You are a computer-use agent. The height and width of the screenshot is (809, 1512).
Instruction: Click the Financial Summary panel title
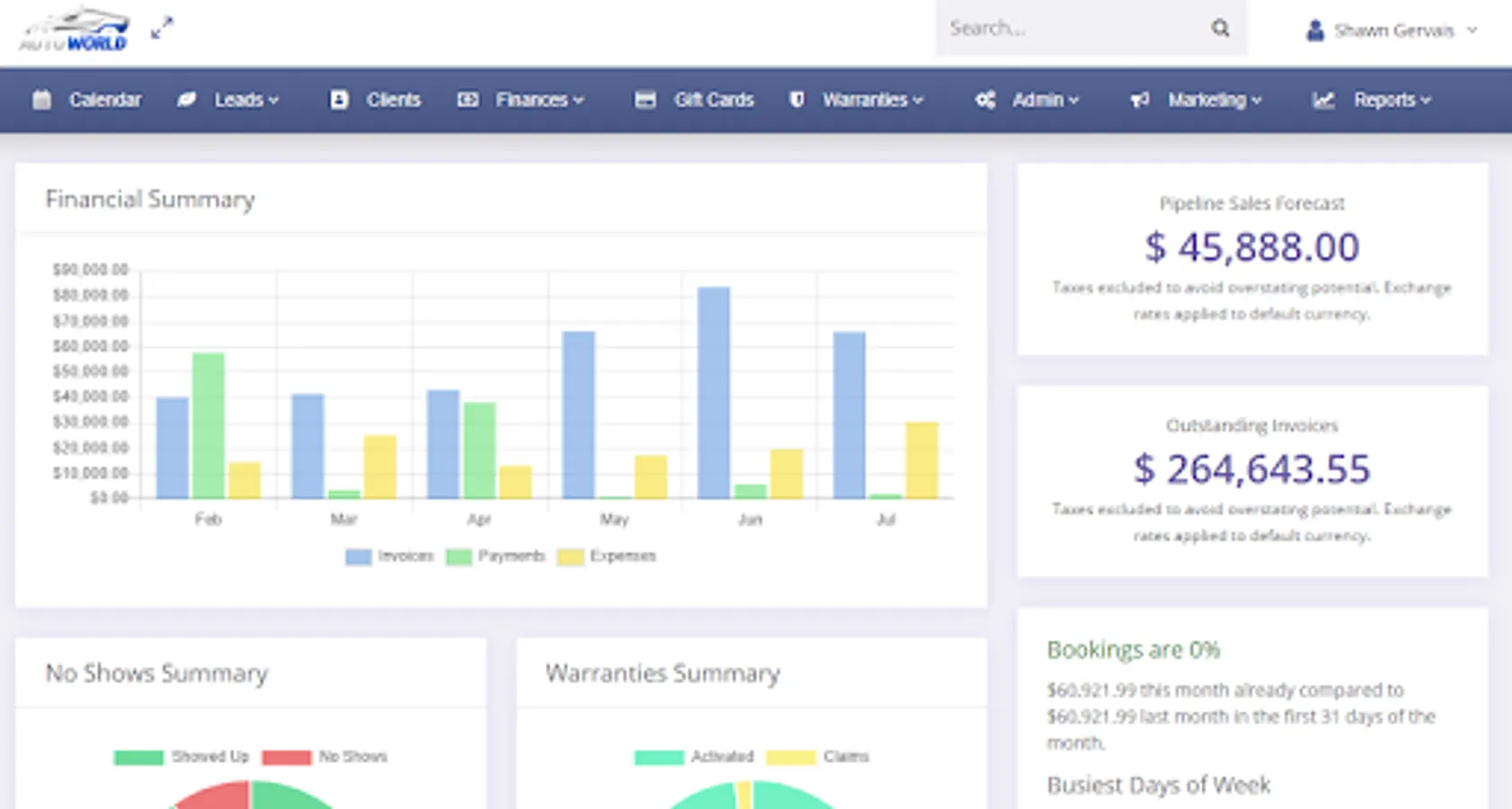coord(150,199)
